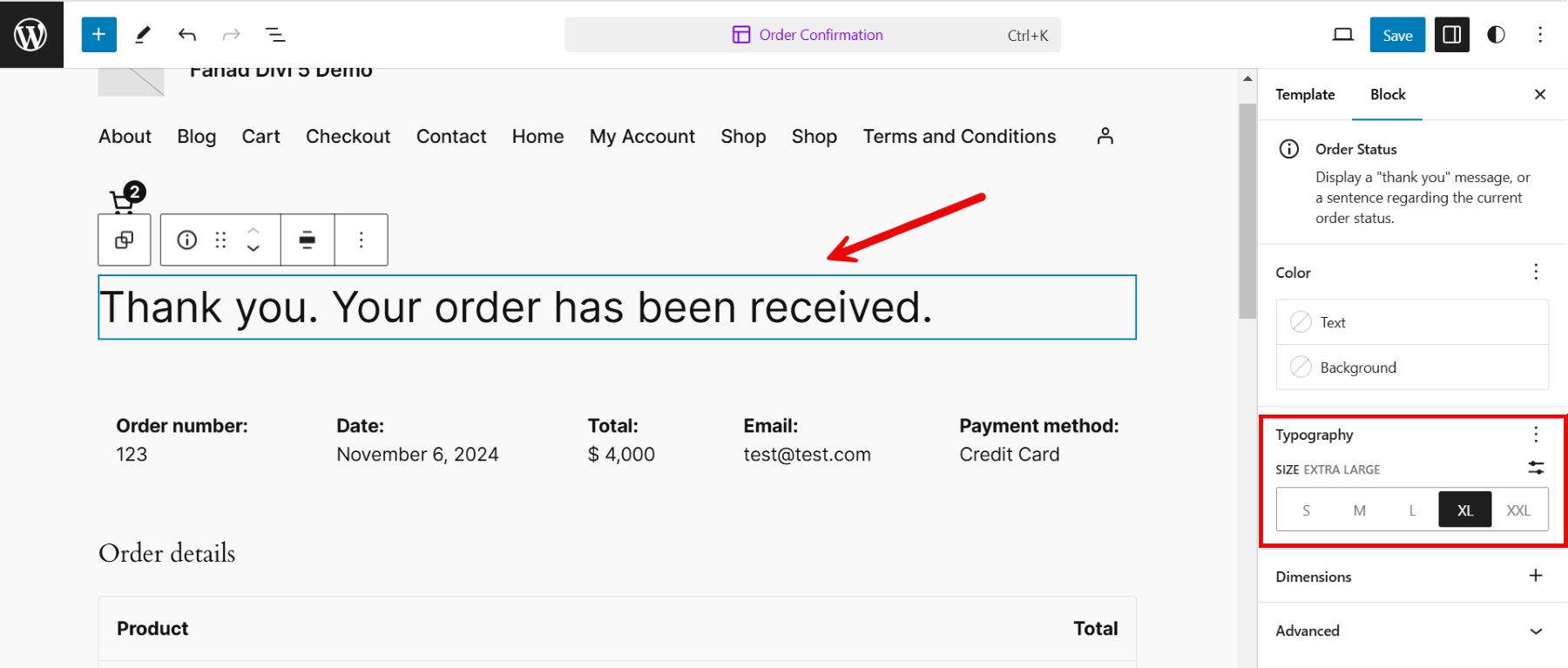
Task: Switch to the Template tab
Action: (x=1305, y=95)
